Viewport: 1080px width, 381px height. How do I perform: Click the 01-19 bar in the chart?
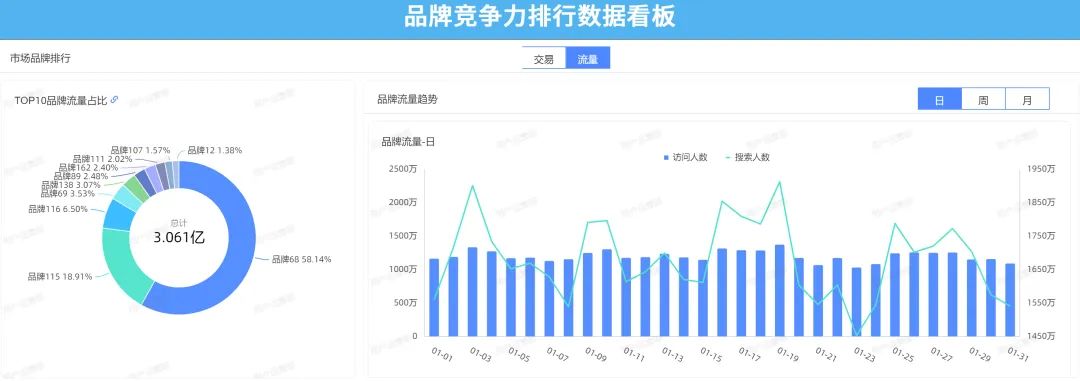pyautogui.click(x=780, y=291)
